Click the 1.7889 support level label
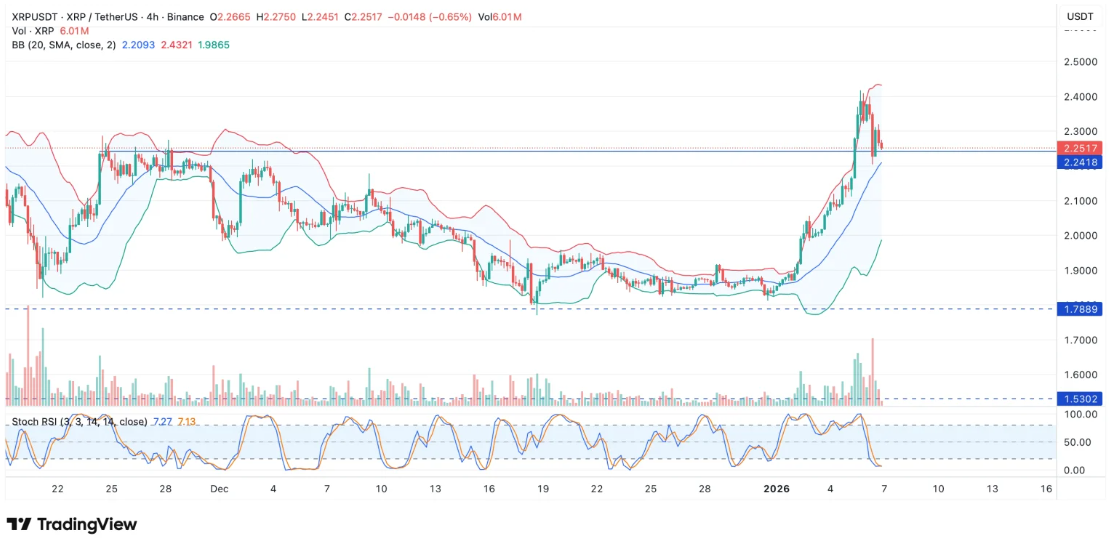 pos(1080,309)
